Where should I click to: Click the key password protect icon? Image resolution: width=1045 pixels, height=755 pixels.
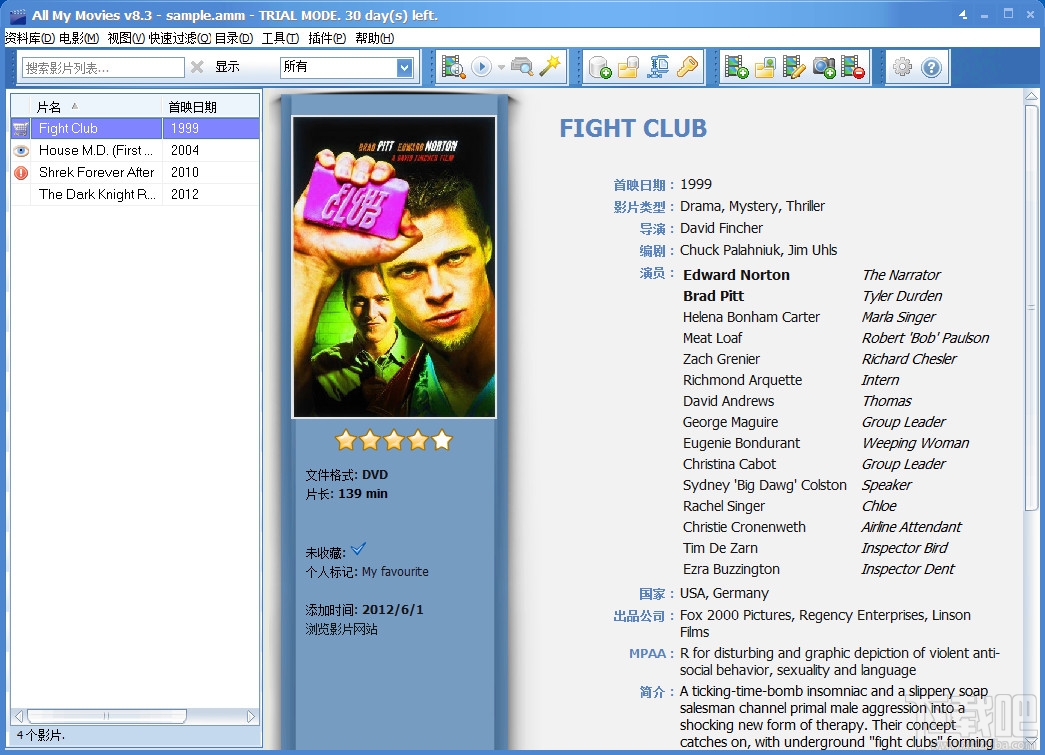tap(687, 67)
